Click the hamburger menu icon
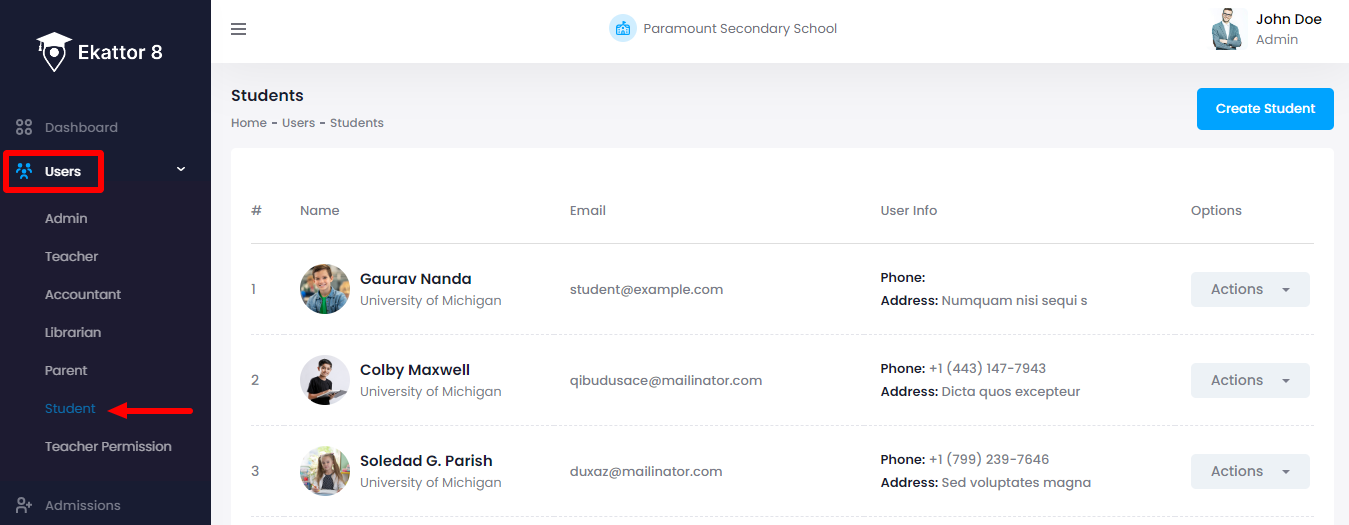1349x525 pixels. coord(238,29)
